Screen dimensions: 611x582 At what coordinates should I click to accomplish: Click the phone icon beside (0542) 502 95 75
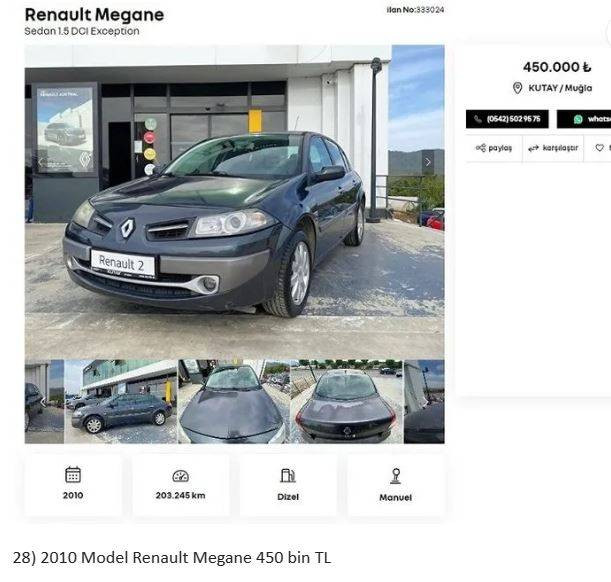click(478, 119)
